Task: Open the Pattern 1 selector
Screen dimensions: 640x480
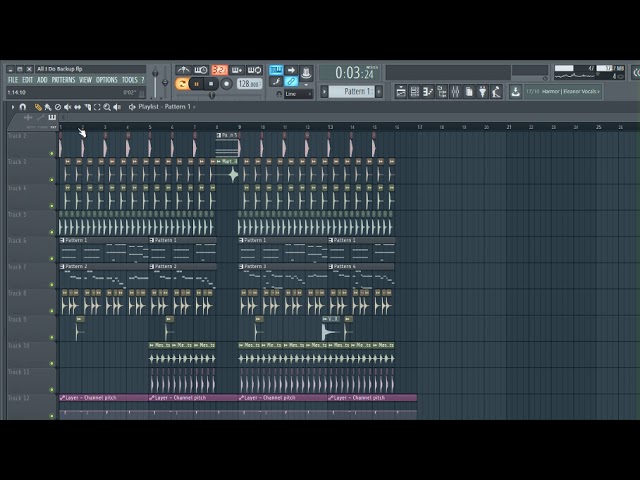Action: click(x=352, y=91)
